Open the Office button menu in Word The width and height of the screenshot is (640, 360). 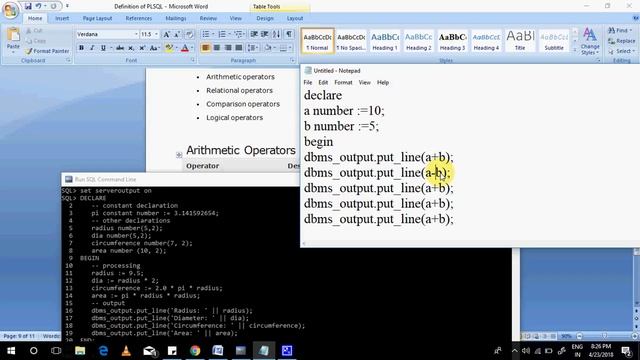10,9
